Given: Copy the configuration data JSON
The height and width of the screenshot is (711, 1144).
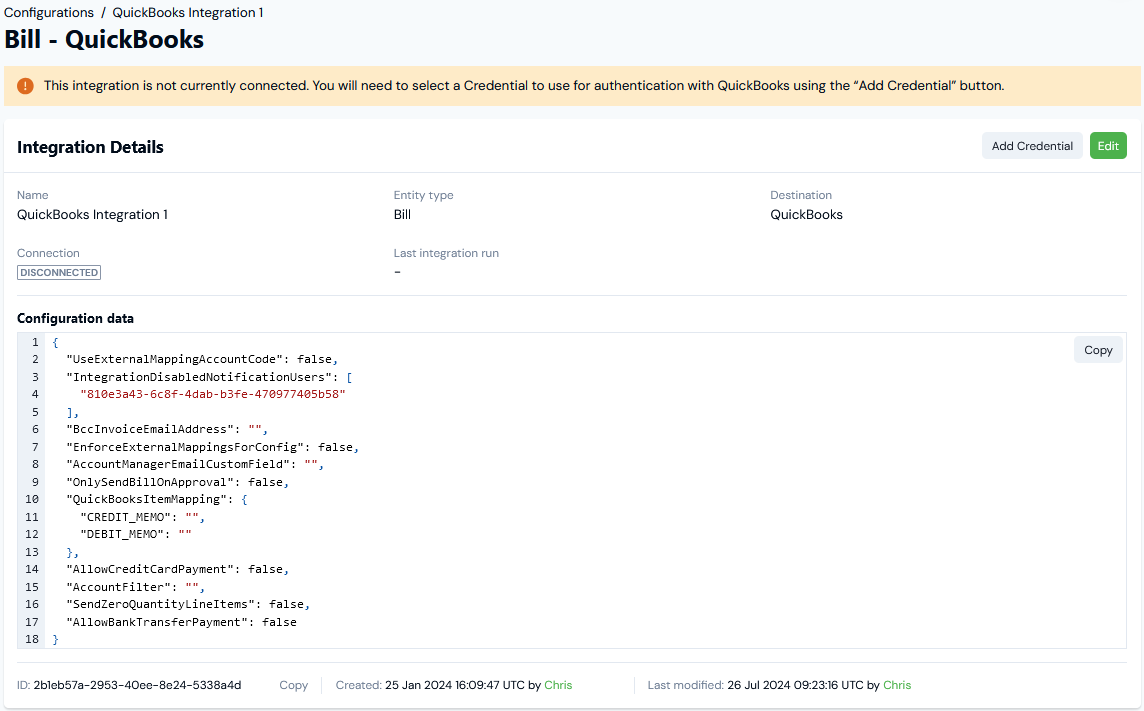Looking at the screenshot, I should point(1097,349).
